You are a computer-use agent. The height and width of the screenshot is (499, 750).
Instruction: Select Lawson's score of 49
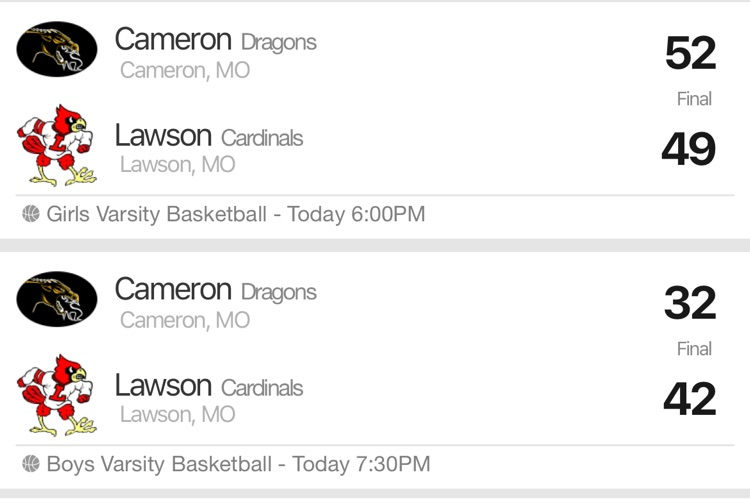[x=689, y=149]
